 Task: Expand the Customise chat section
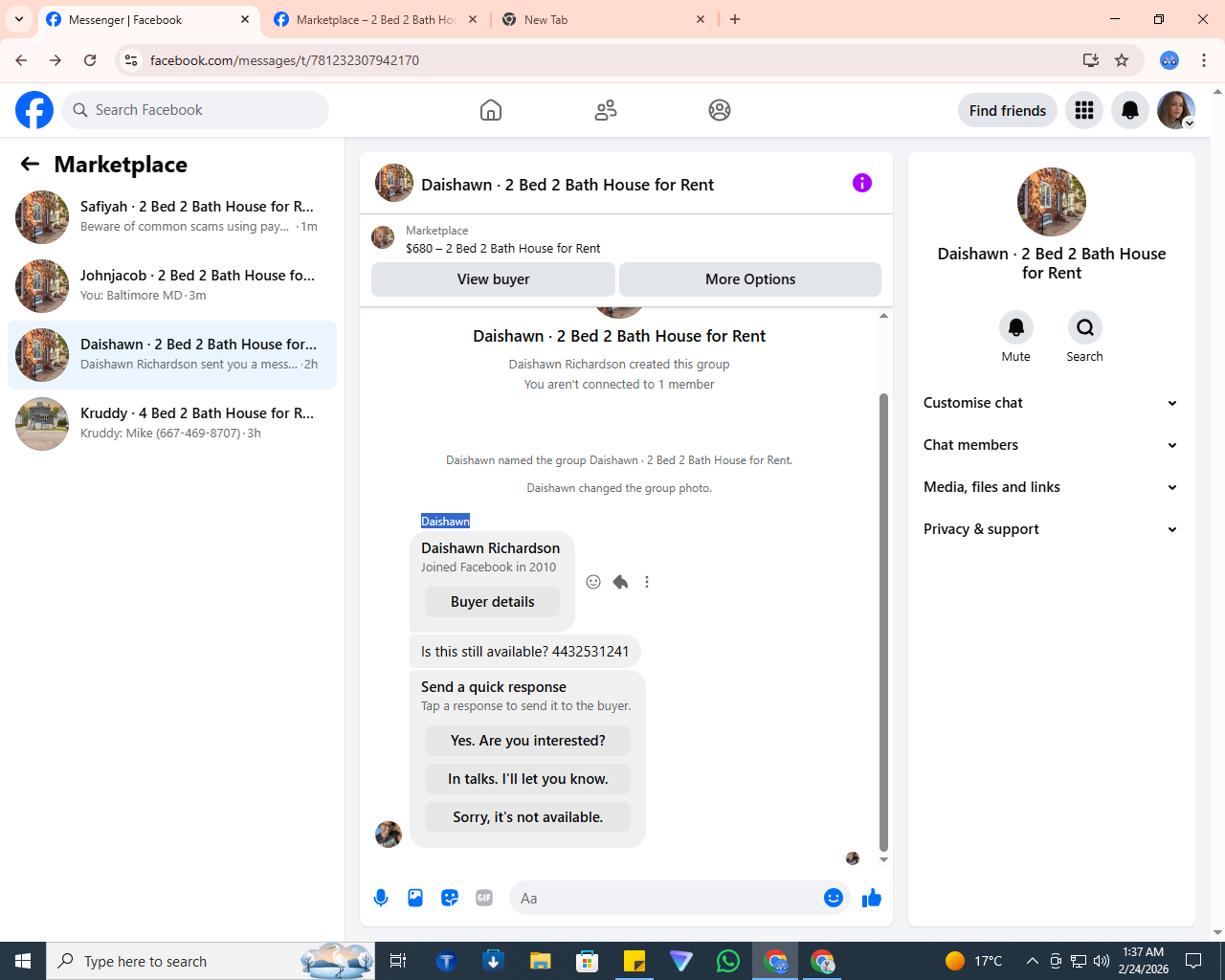tap(1051, 403)
